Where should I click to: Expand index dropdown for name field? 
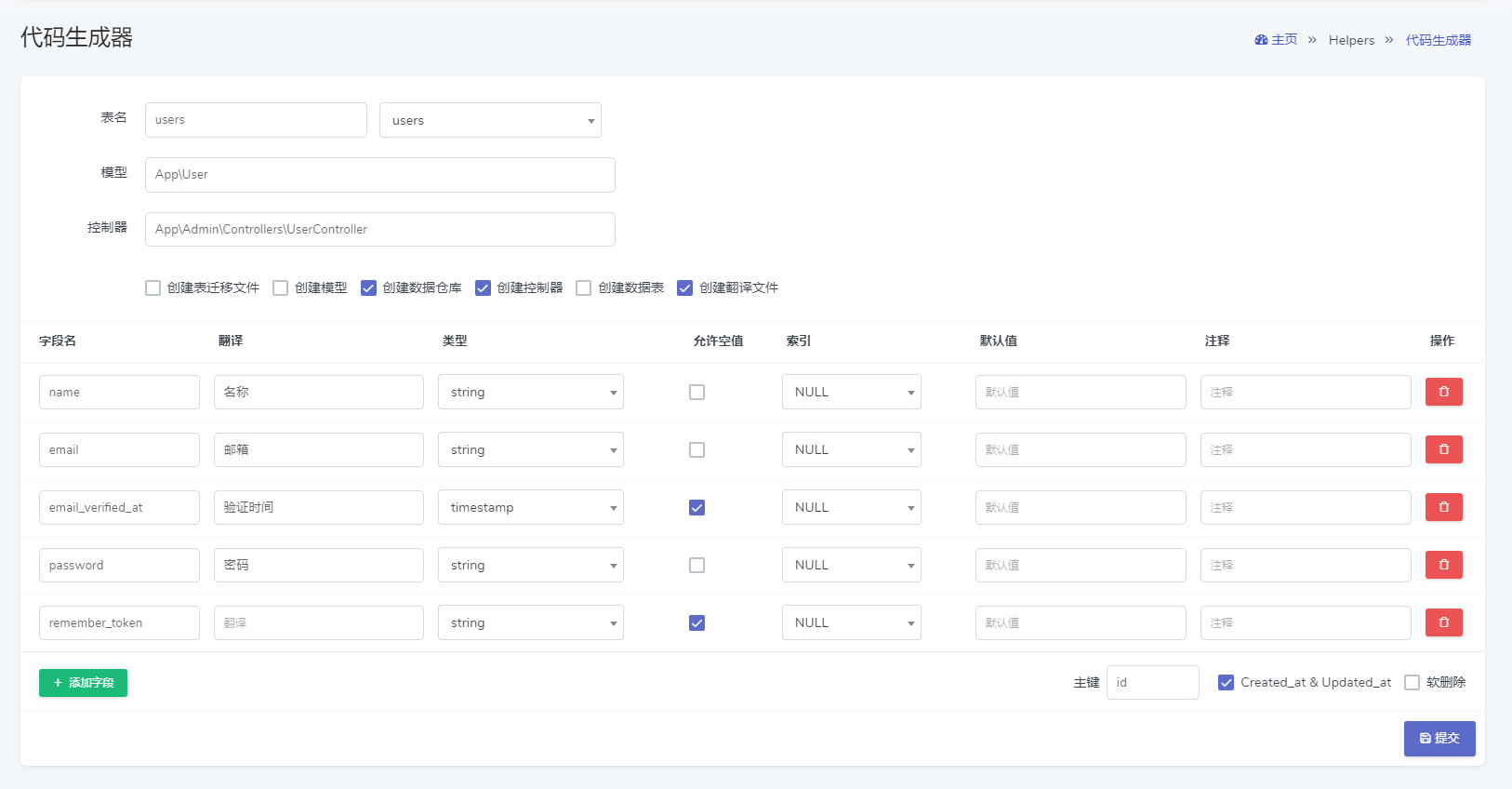(851, 392)
